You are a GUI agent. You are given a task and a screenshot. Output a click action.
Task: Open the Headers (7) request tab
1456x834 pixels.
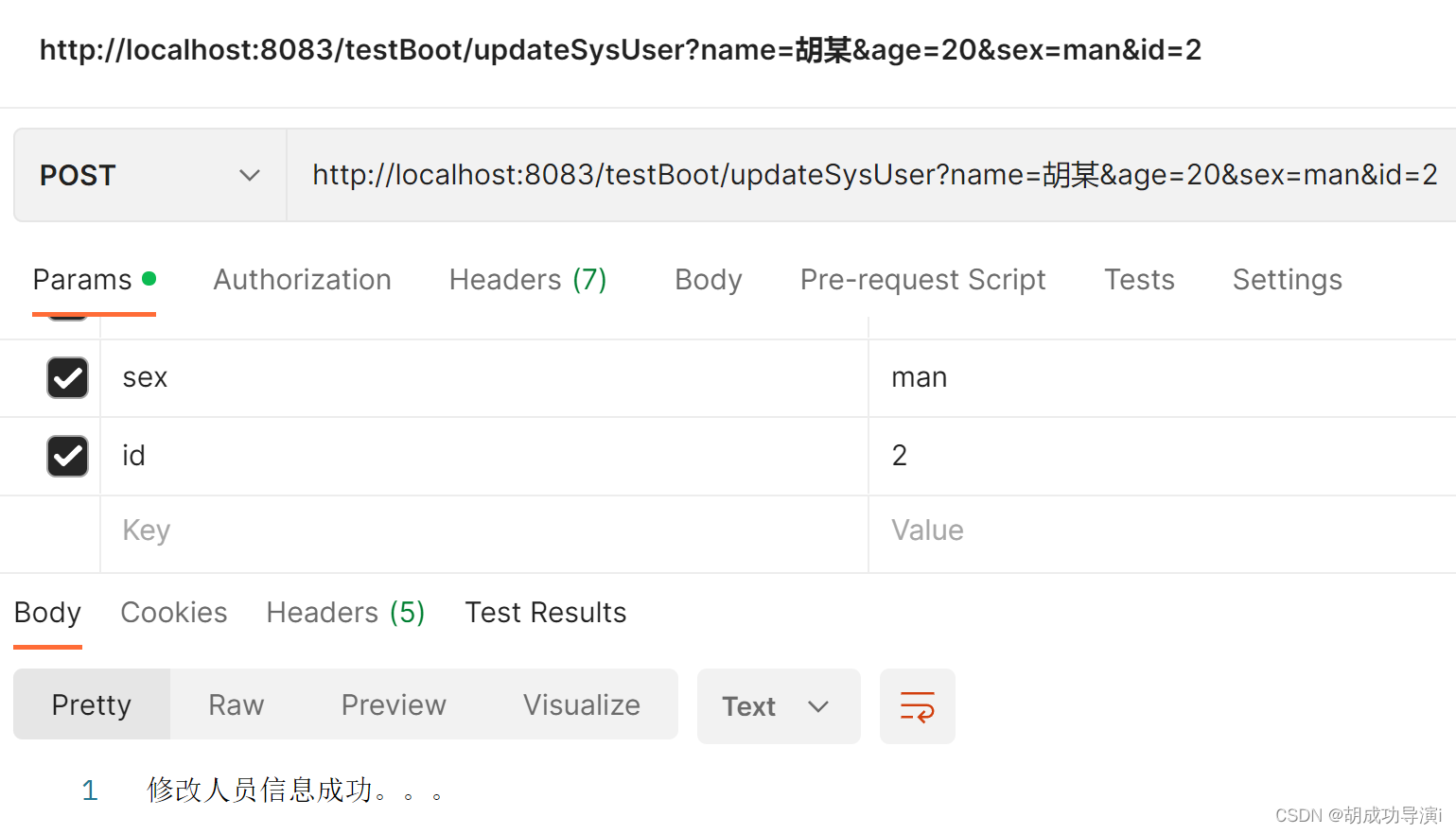527,280
